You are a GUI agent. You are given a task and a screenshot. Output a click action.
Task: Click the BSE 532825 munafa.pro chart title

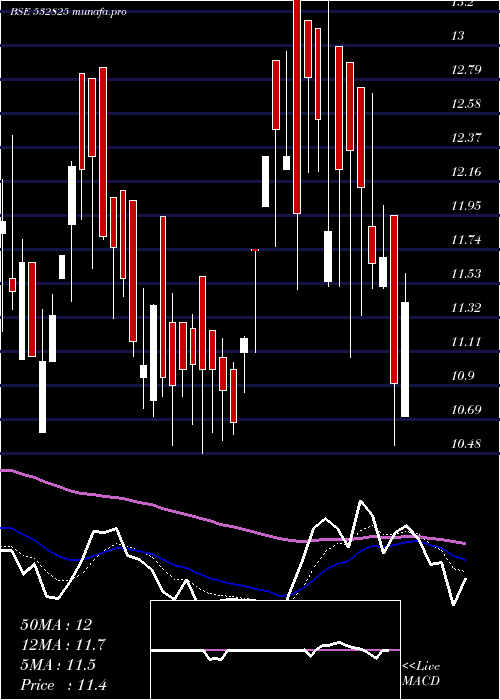(x=68, y=12)
